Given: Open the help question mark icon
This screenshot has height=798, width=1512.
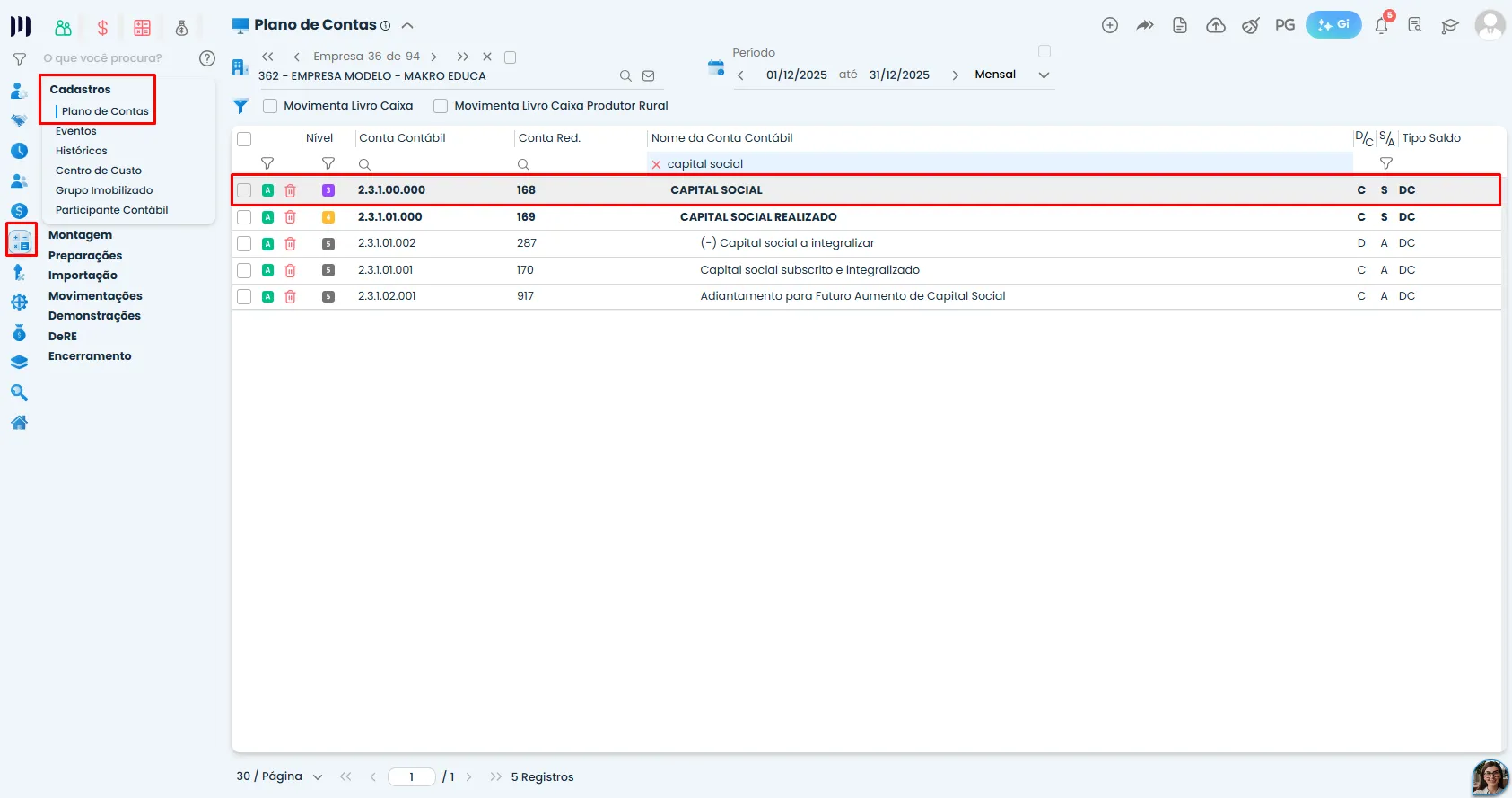Looking at the screenshot, I should pyautogui.click(x=207, y=58).
